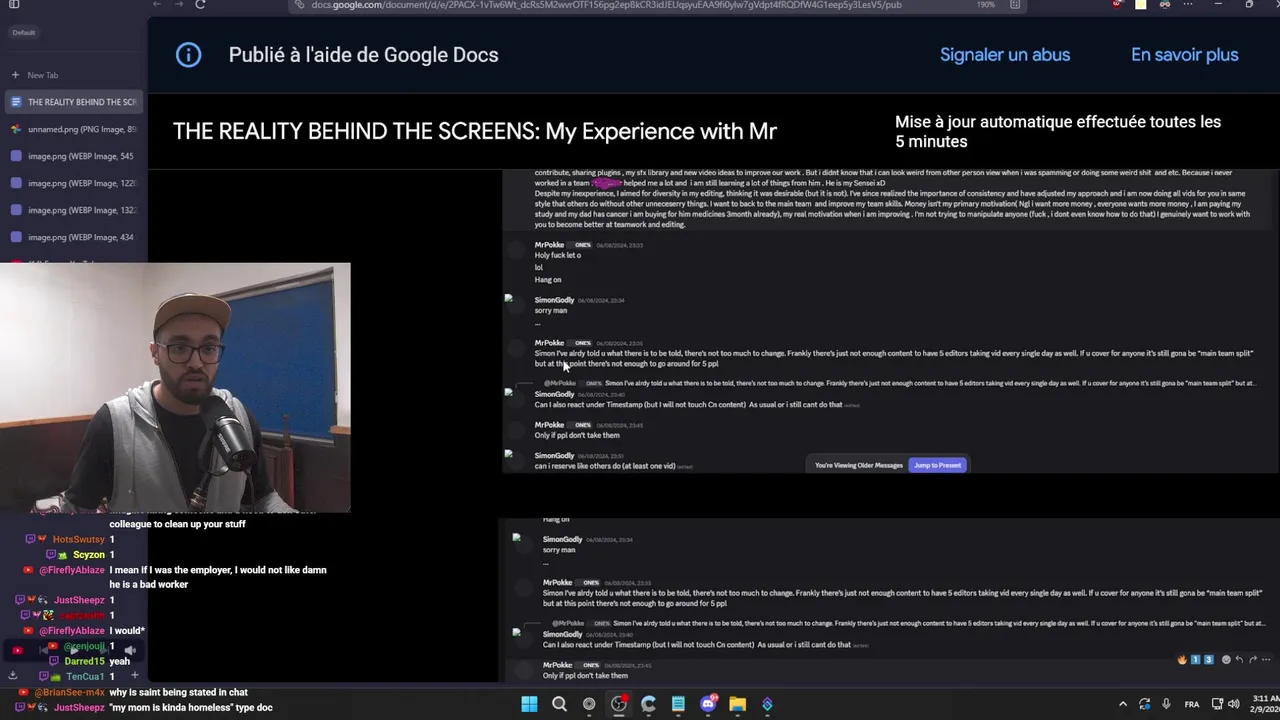Click the browser reload button

coord(200,5)
